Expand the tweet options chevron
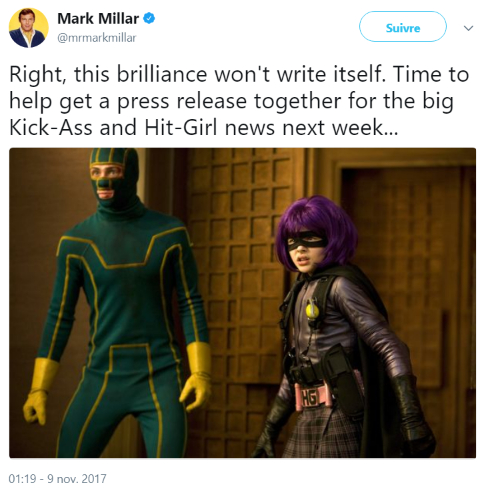Screen dimensions: 489x495 (468, 28)
